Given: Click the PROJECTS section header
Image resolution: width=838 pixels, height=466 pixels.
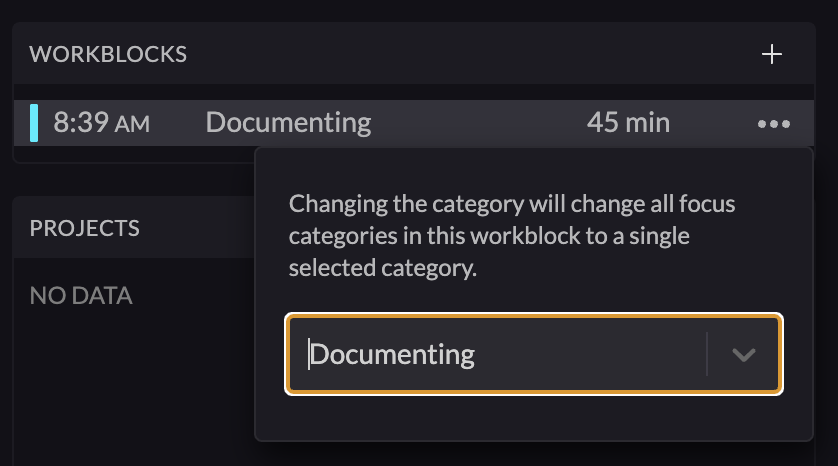Looking at the screenshot, I should tap(84, 228).
